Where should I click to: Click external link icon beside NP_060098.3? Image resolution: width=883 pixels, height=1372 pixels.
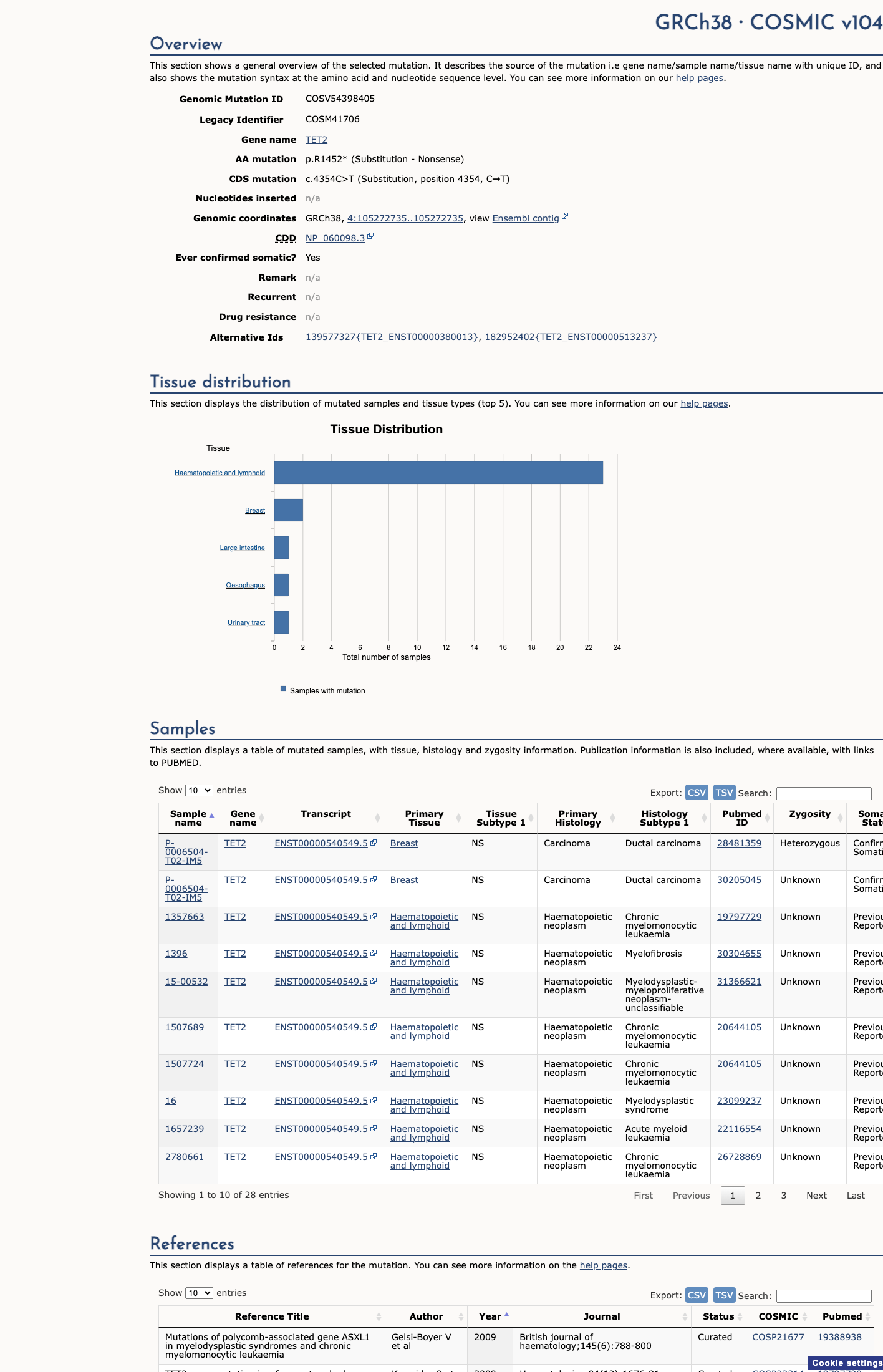(x=370, y=236)
